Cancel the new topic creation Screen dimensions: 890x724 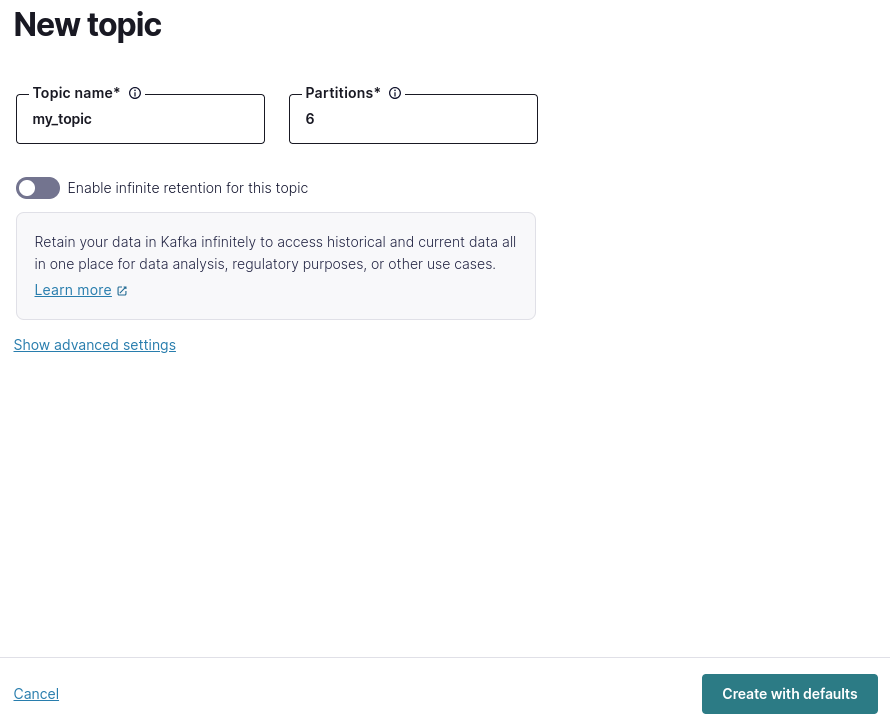pos(36,694)
